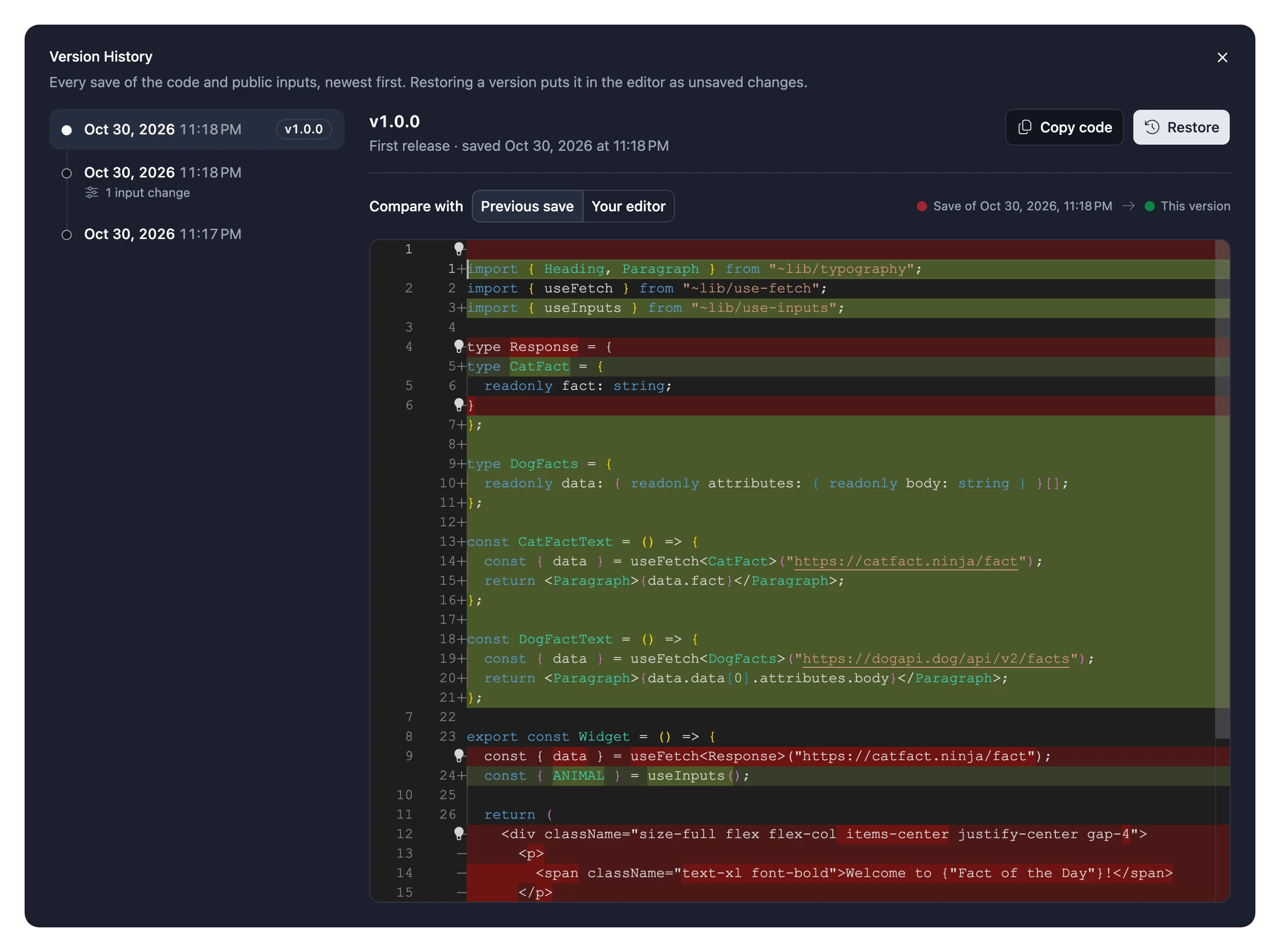The width and height of the screenshot is (1280, 952).
Task: Open the catfact.ninja/fact URL link on line 14
Action: pyautogui.click(x=906, y=561)
